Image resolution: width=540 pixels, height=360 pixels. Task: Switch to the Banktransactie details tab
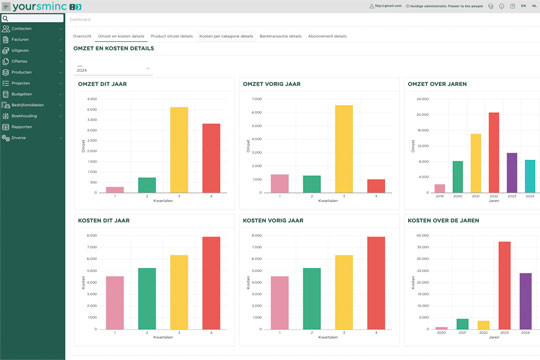click(281, 36)
